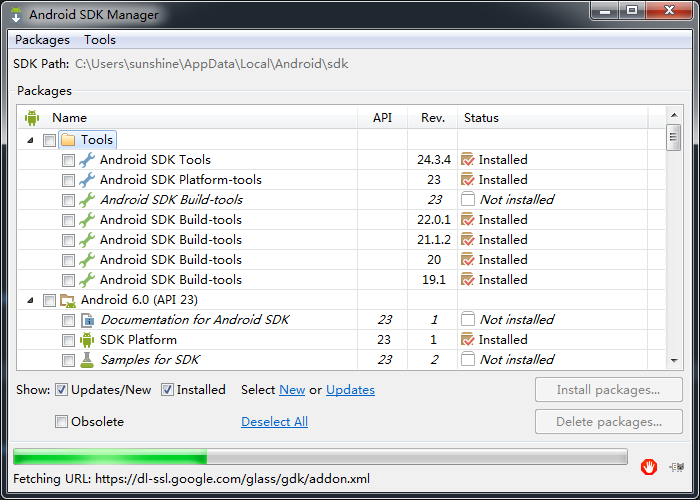The height and width of the screenshot is (500, 700).
Task: Click the wrench icon beside Android SDK Tools
Action: (x=87, y=160)
